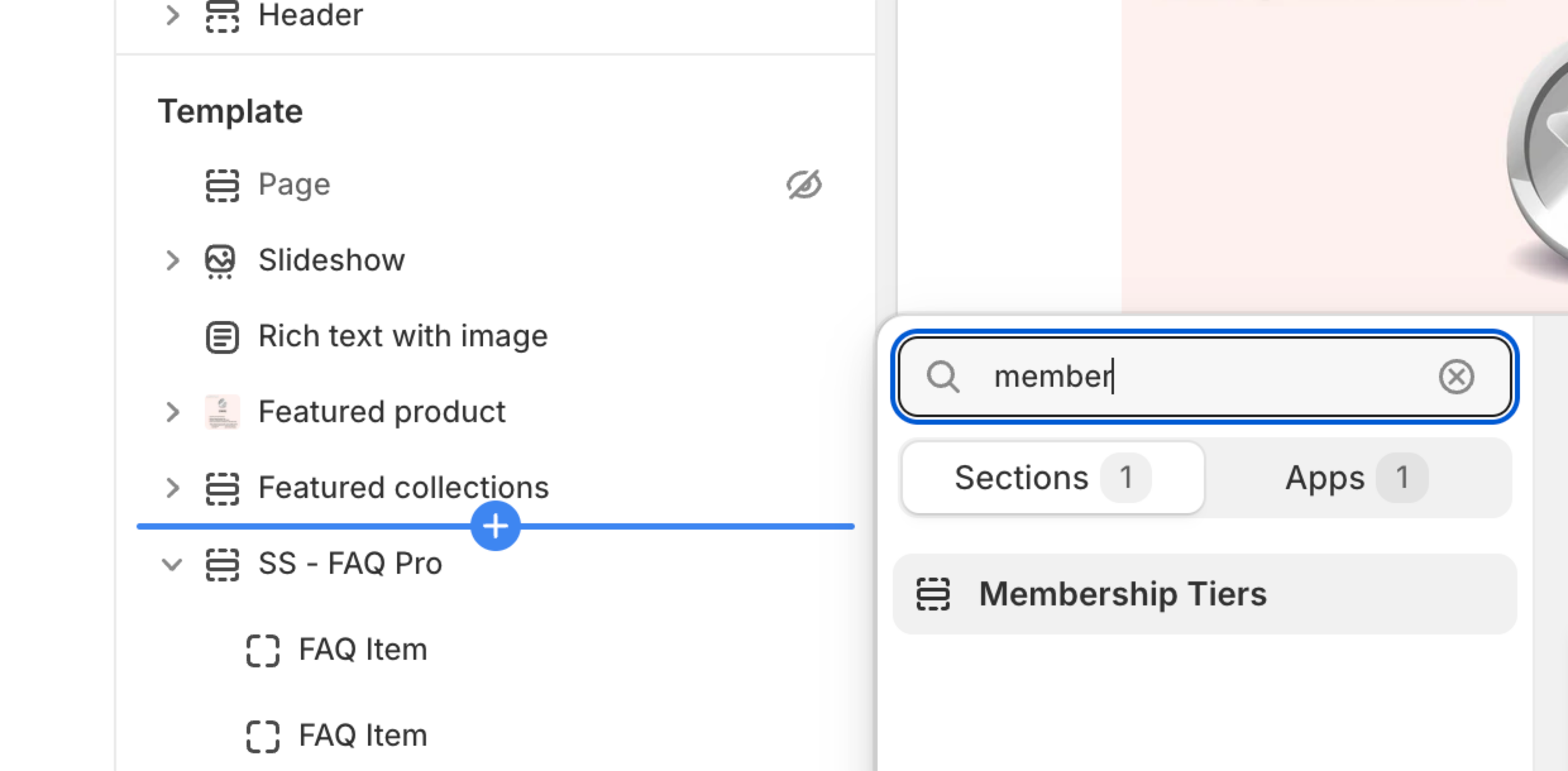
Task: Click the first FAQ Item block icon
Action: point(262,650)
